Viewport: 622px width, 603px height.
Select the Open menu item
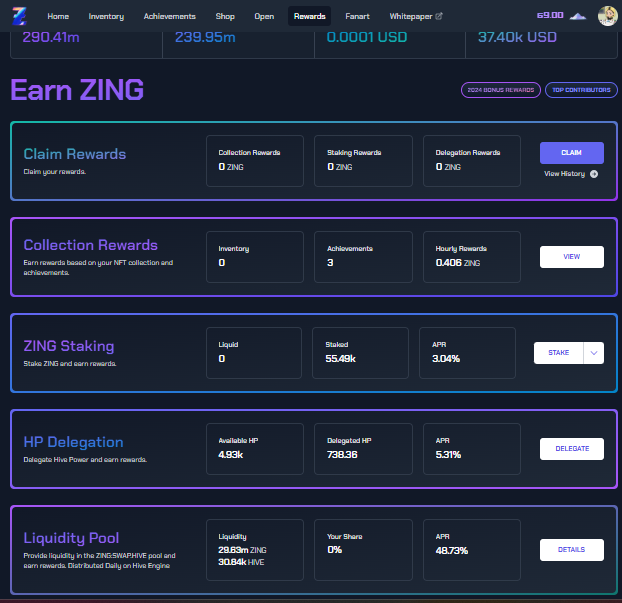[264, 16]
